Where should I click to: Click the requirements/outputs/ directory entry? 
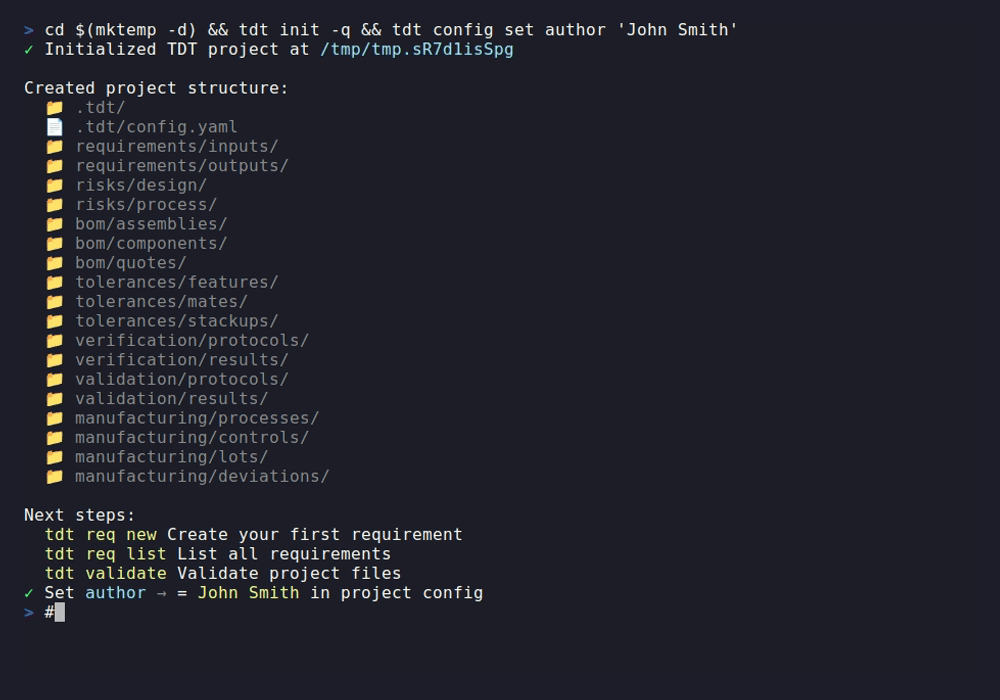[x=182, y=166]
